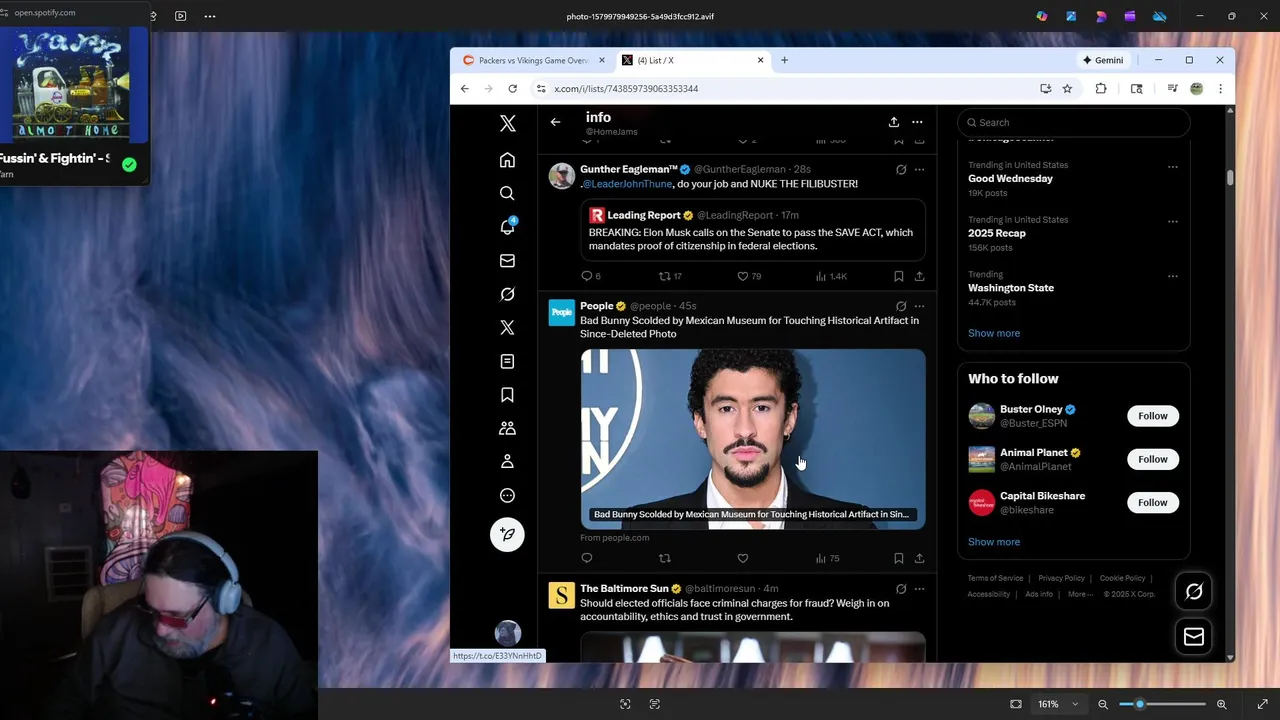Open Chrome three-dot menu
1280x720 pixels.
(x=1220, y=89)
